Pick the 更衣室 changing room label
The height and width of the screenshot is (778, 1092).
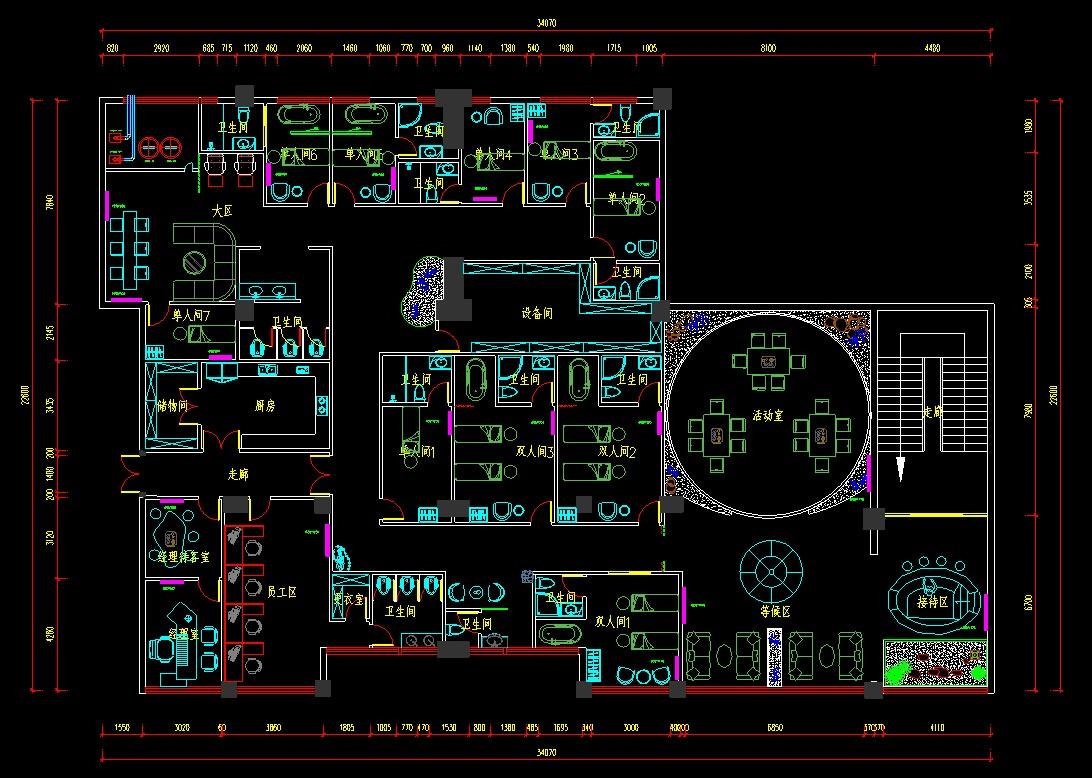(x=348, y=599)
